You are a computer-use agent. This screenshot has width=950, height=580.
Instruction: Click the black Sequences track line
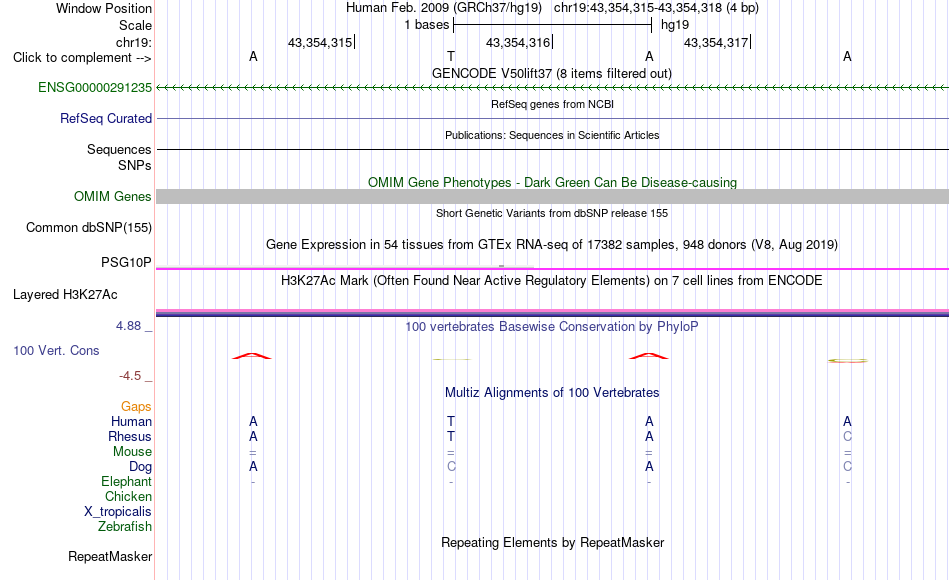click(552, 149)
